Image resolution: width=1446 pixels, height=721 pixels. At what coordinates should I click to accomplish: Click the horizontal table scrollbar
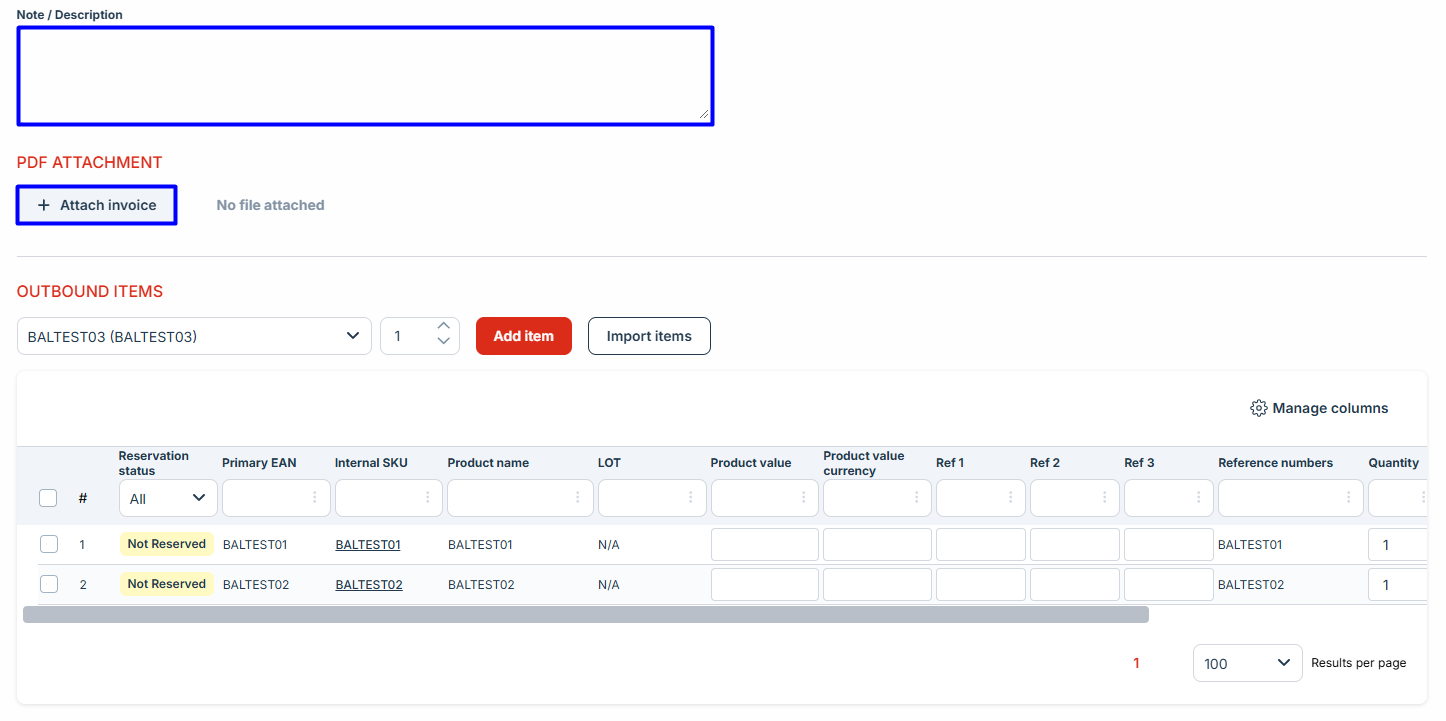(585, 614)
